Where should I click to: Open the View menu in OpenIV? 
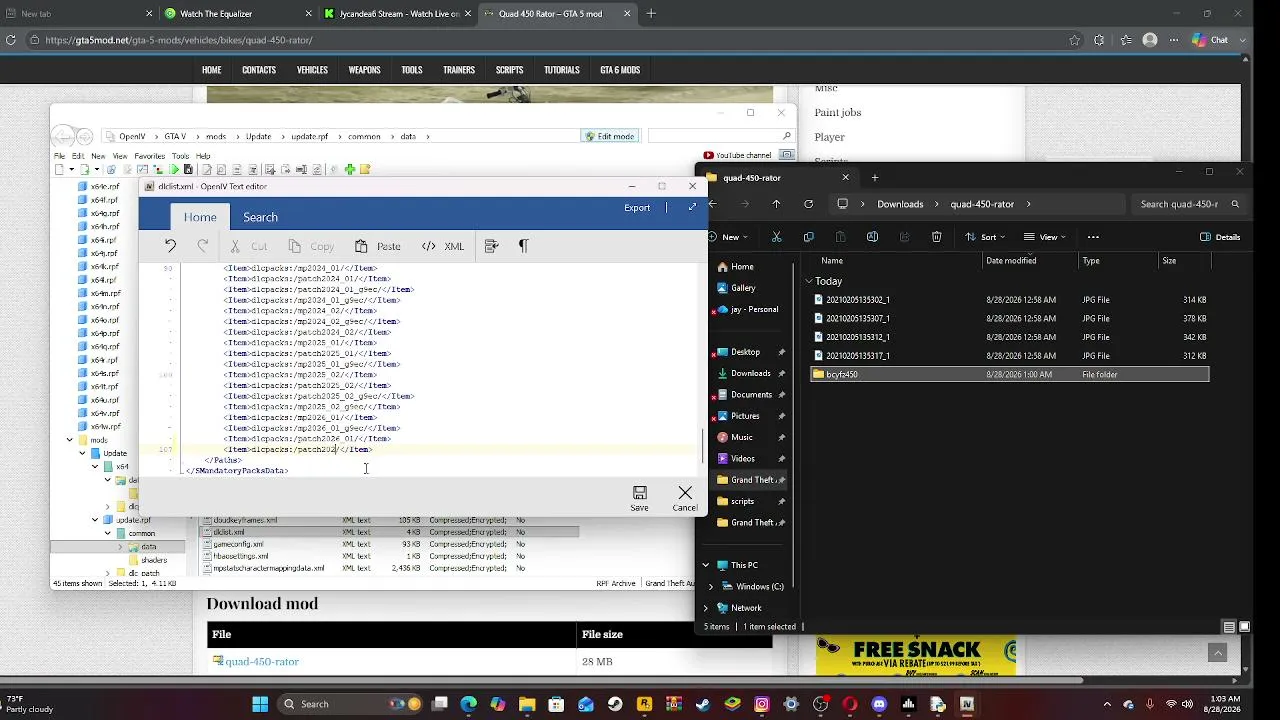[120, 156]
